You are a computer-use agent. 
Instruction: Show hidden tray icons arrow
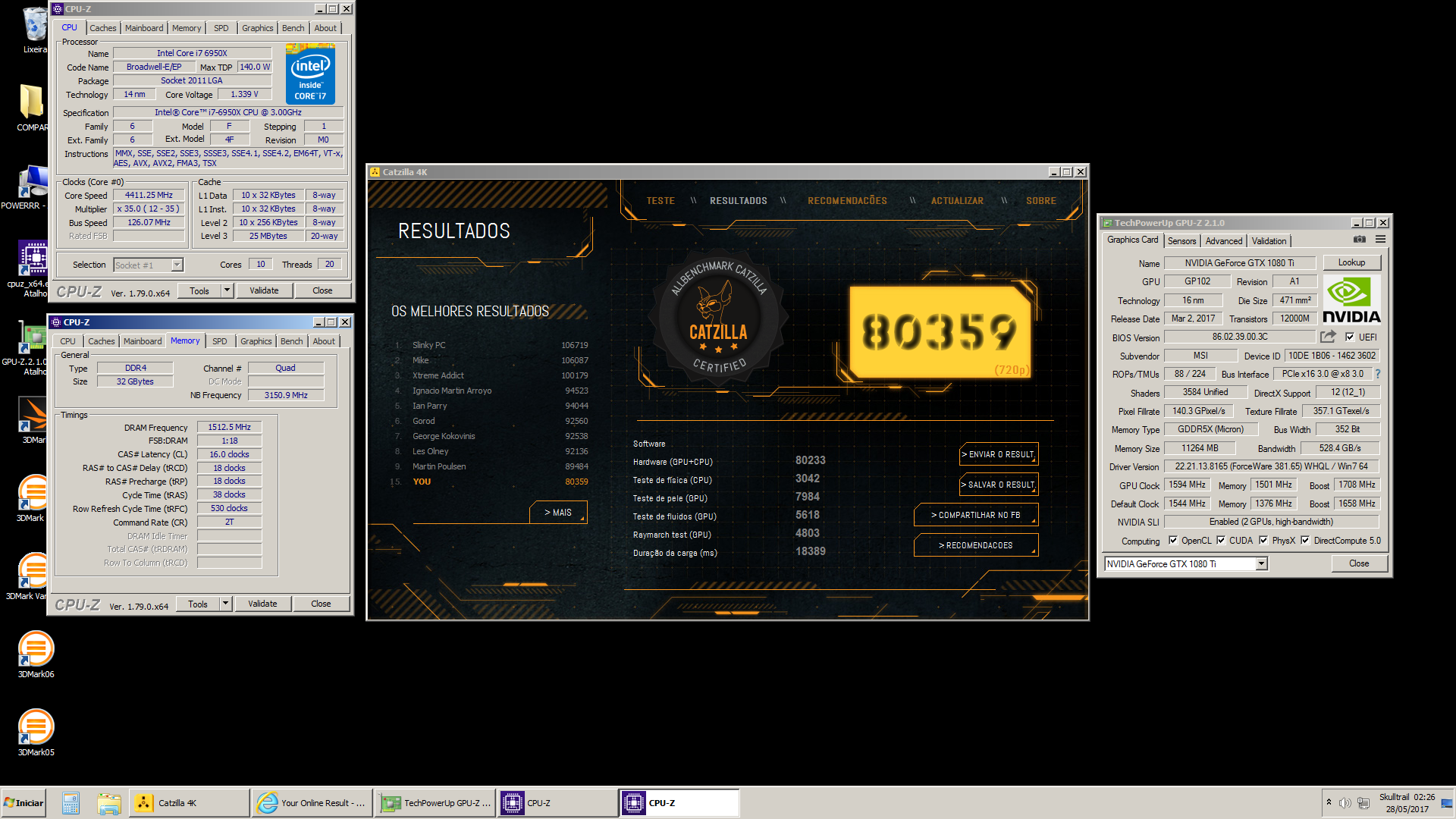click(1329, 802)
